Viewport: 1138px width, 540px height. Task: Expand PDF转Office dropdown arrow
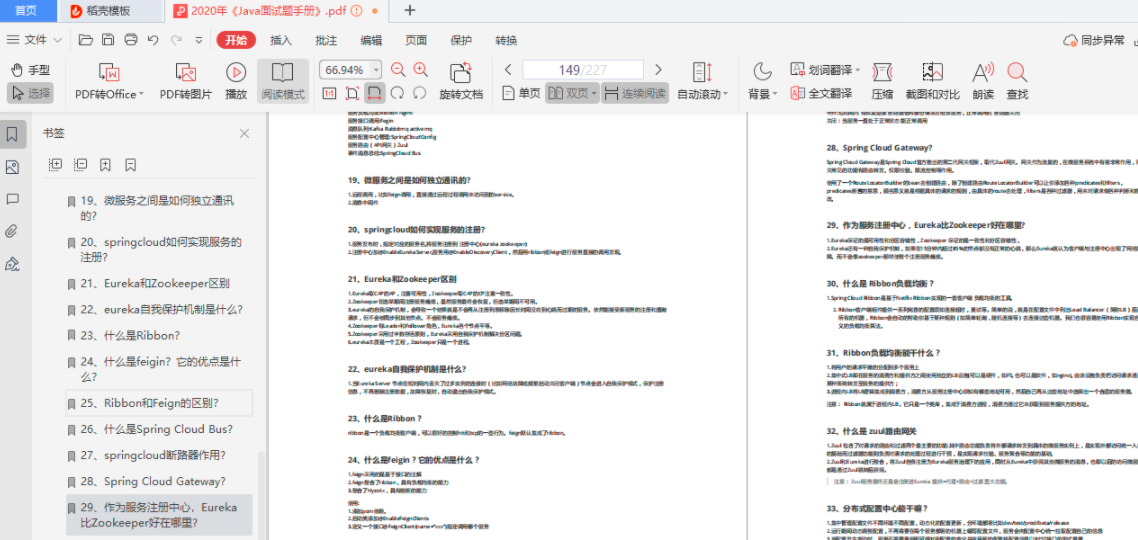[x=141, y=94]
